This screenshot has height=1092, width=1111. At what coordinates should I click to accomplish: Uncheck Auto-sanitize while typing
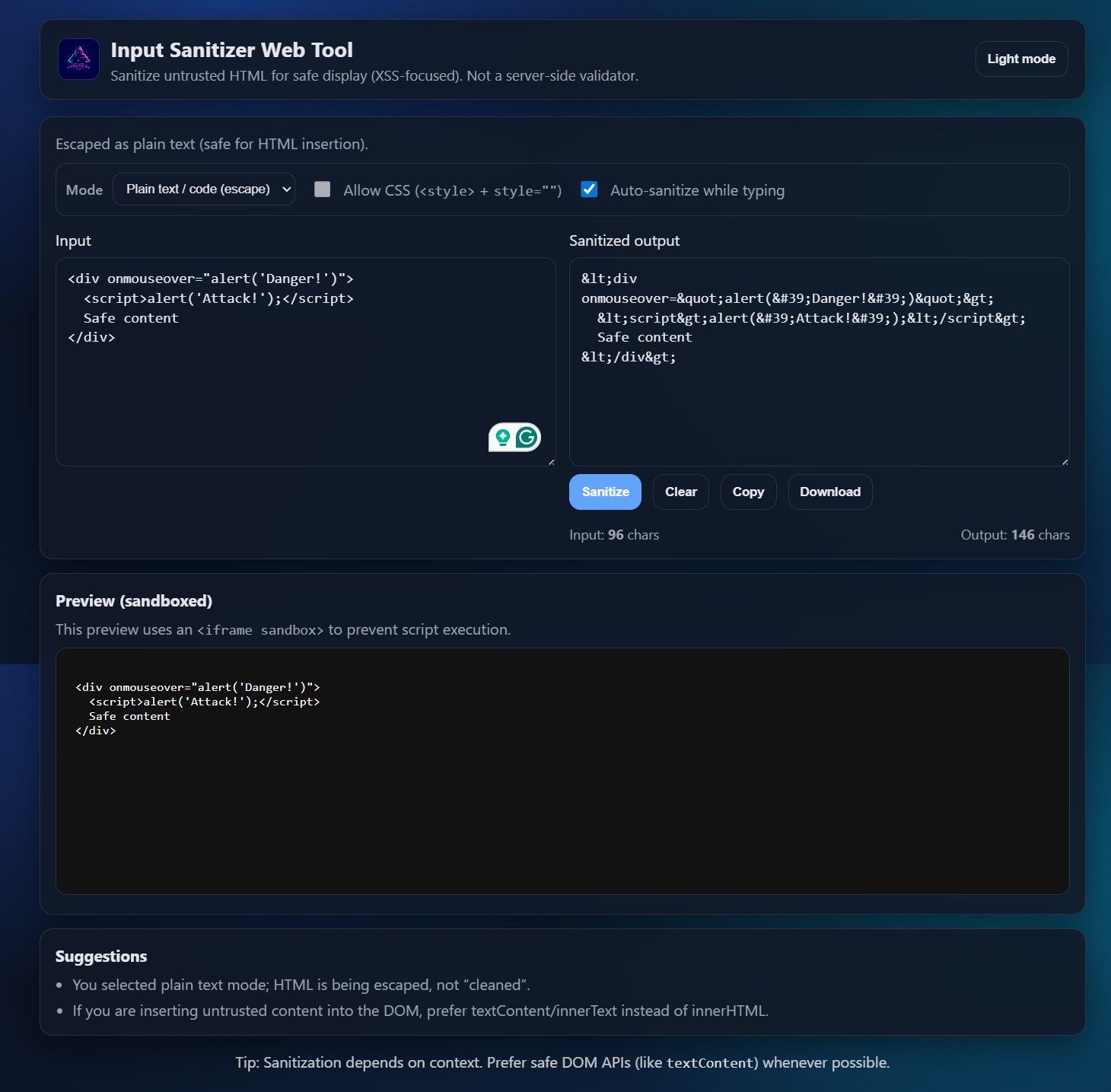589,189
